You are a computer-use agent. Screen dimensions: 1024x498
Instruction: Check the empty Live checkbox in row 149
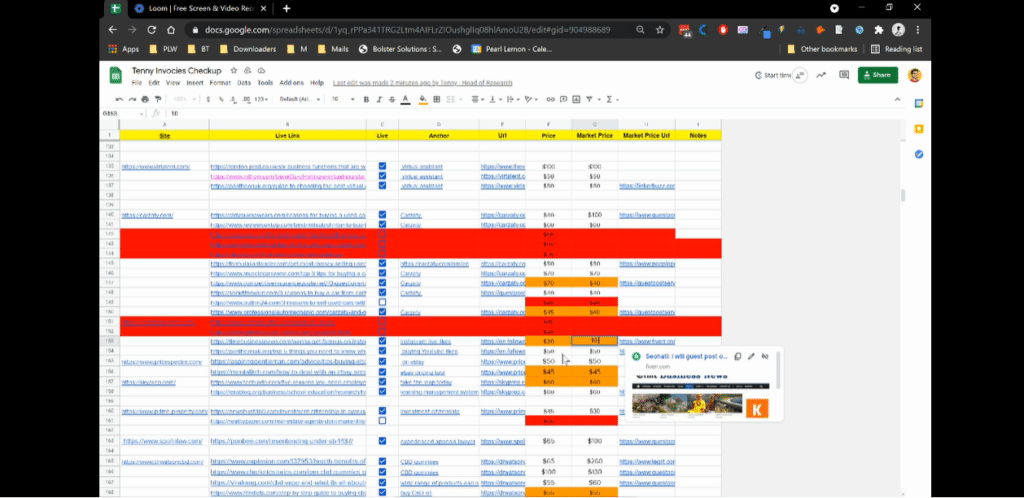pos(382,302)
